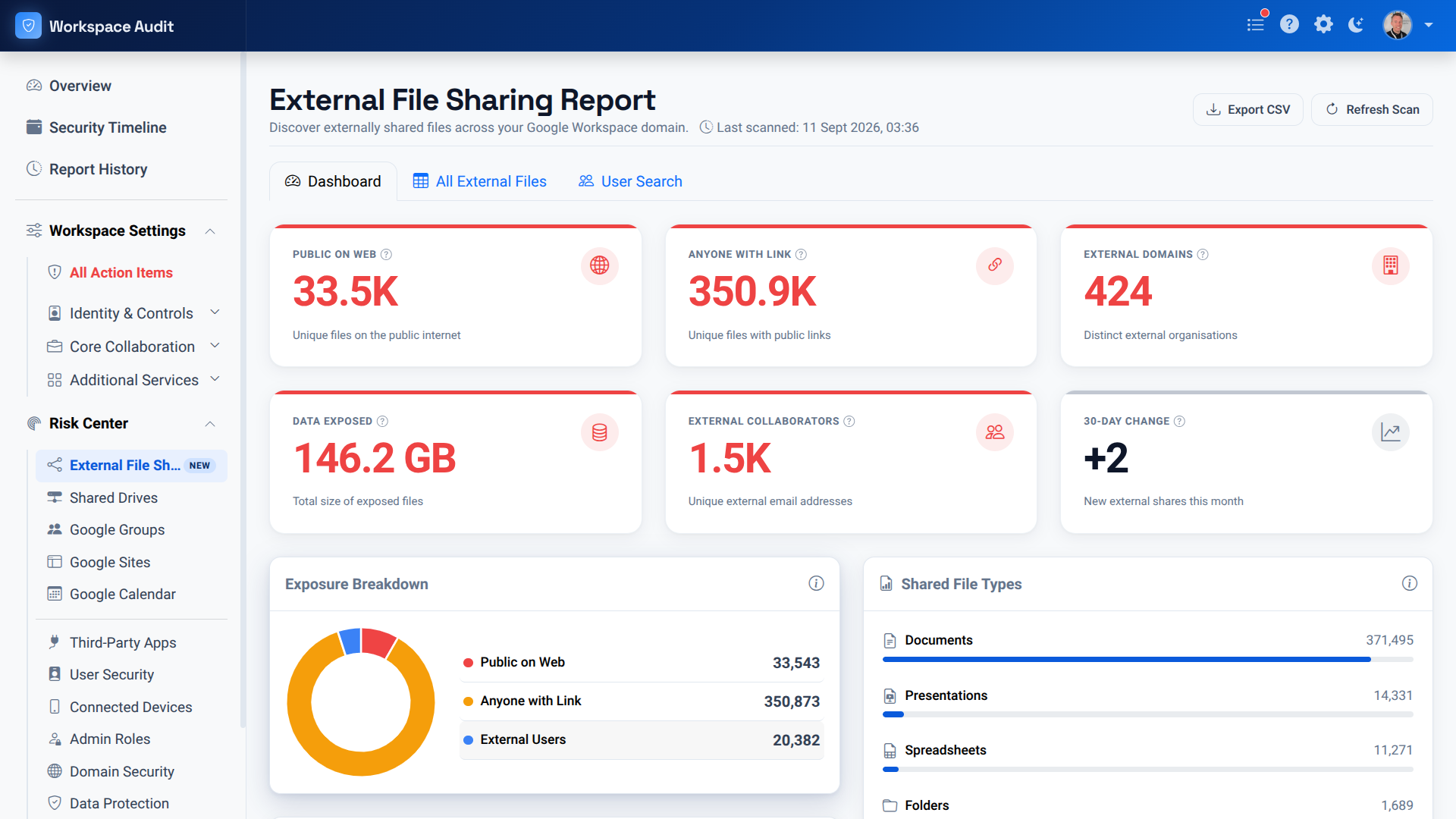Click the Spreadsheets file type row
Image resolution: width=1456 pixels, height=819 pixels.
point(1148,757)
